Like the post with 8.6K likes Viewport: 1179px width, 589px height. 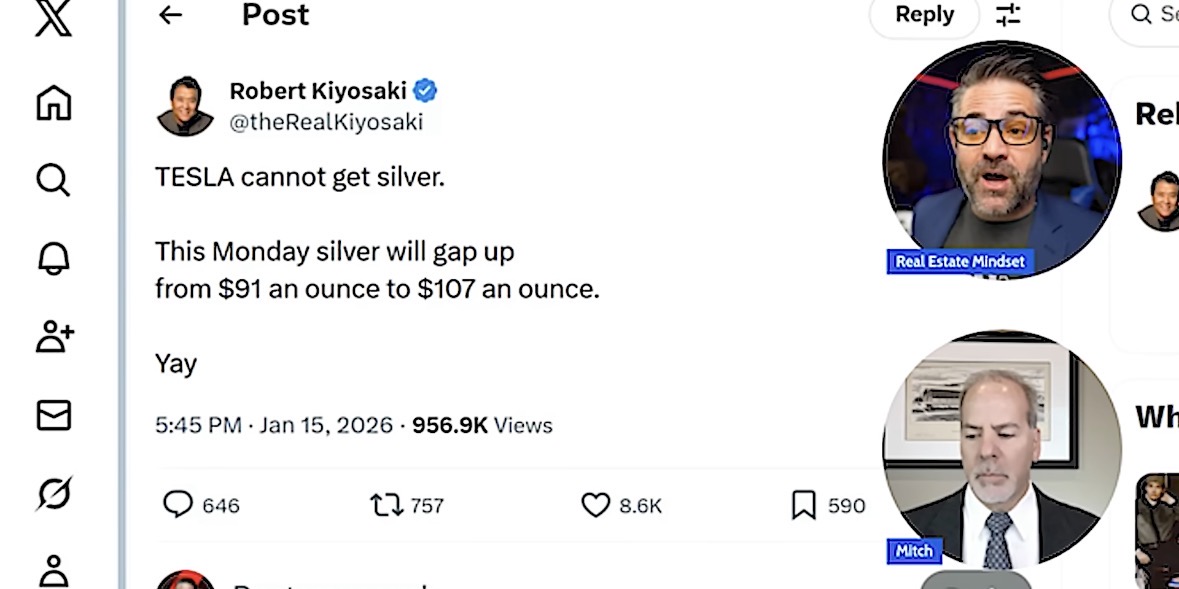[x=596, y=505]
